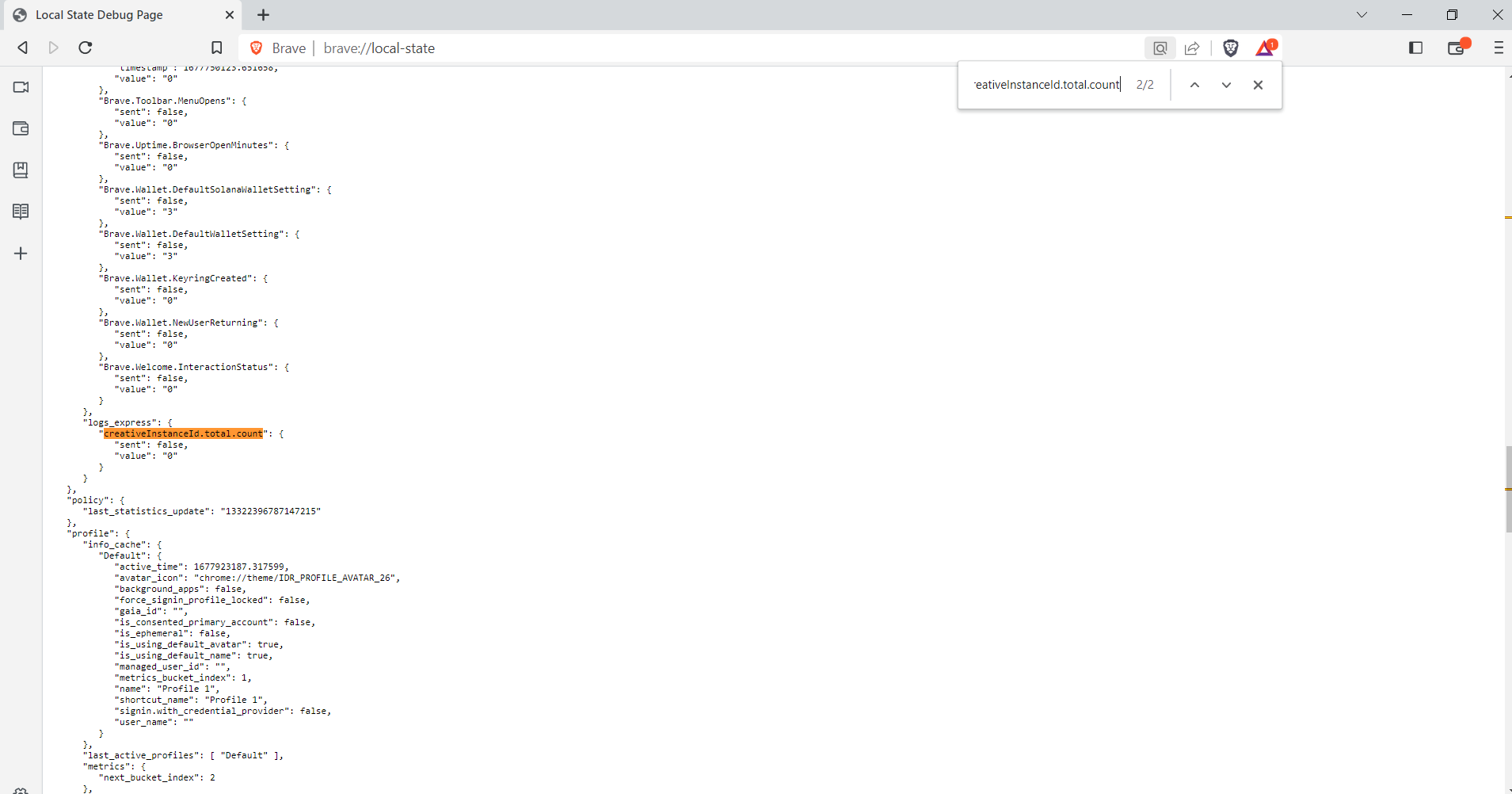Open Brave Talk from the sidebar
The width and height of the screenshot is (1512, 794).
click(21, 87)
